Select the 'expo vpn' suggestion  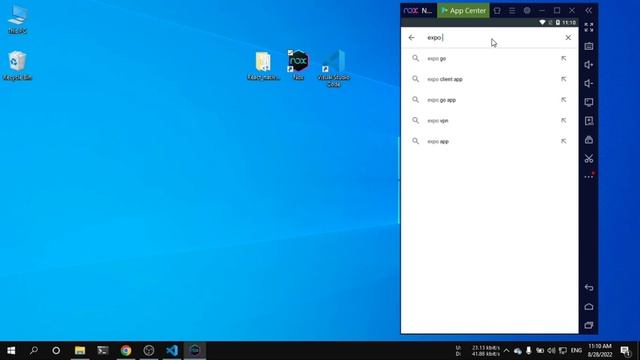pos(489,120)
